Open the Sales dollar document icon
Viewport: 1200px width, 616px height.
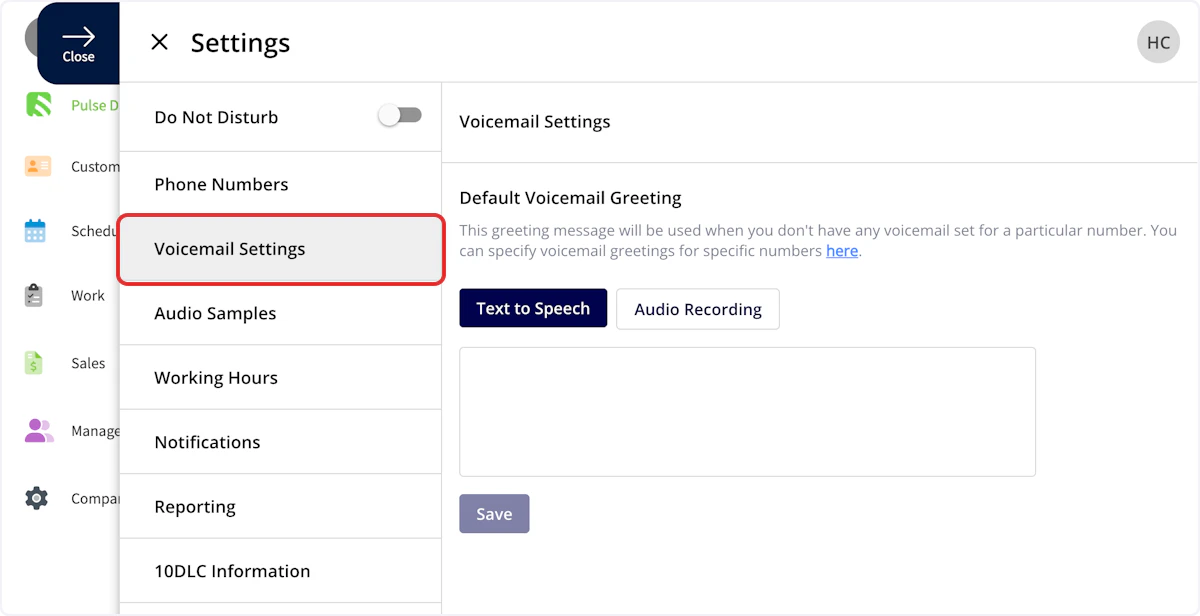click(35, 363)
